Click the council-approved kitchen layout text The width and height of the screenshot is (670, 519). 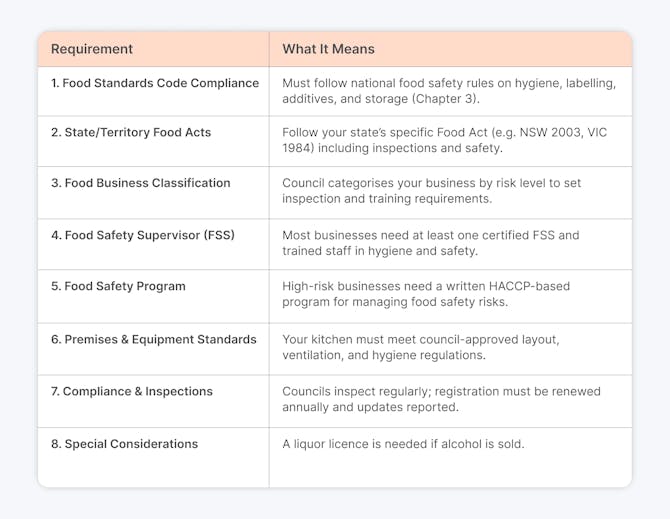pos(420,348)
